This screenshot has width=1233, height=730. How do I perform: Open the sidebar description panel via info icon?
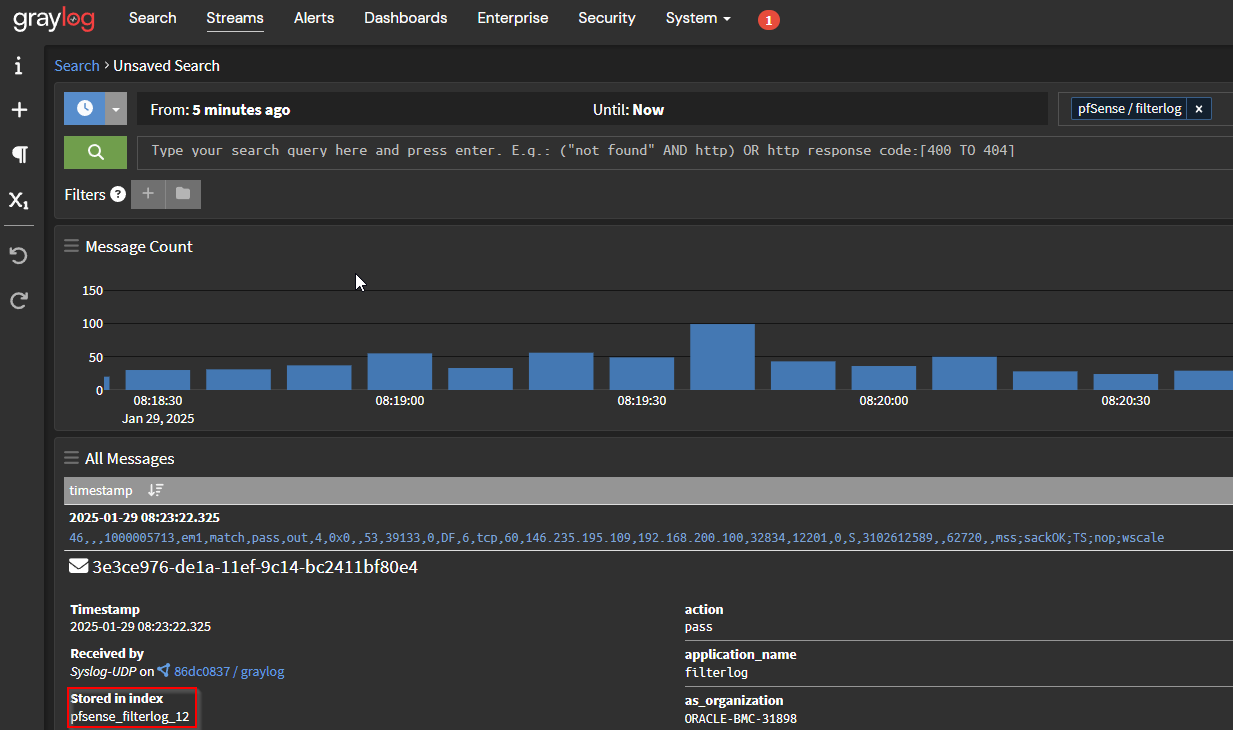coord(19,65)
